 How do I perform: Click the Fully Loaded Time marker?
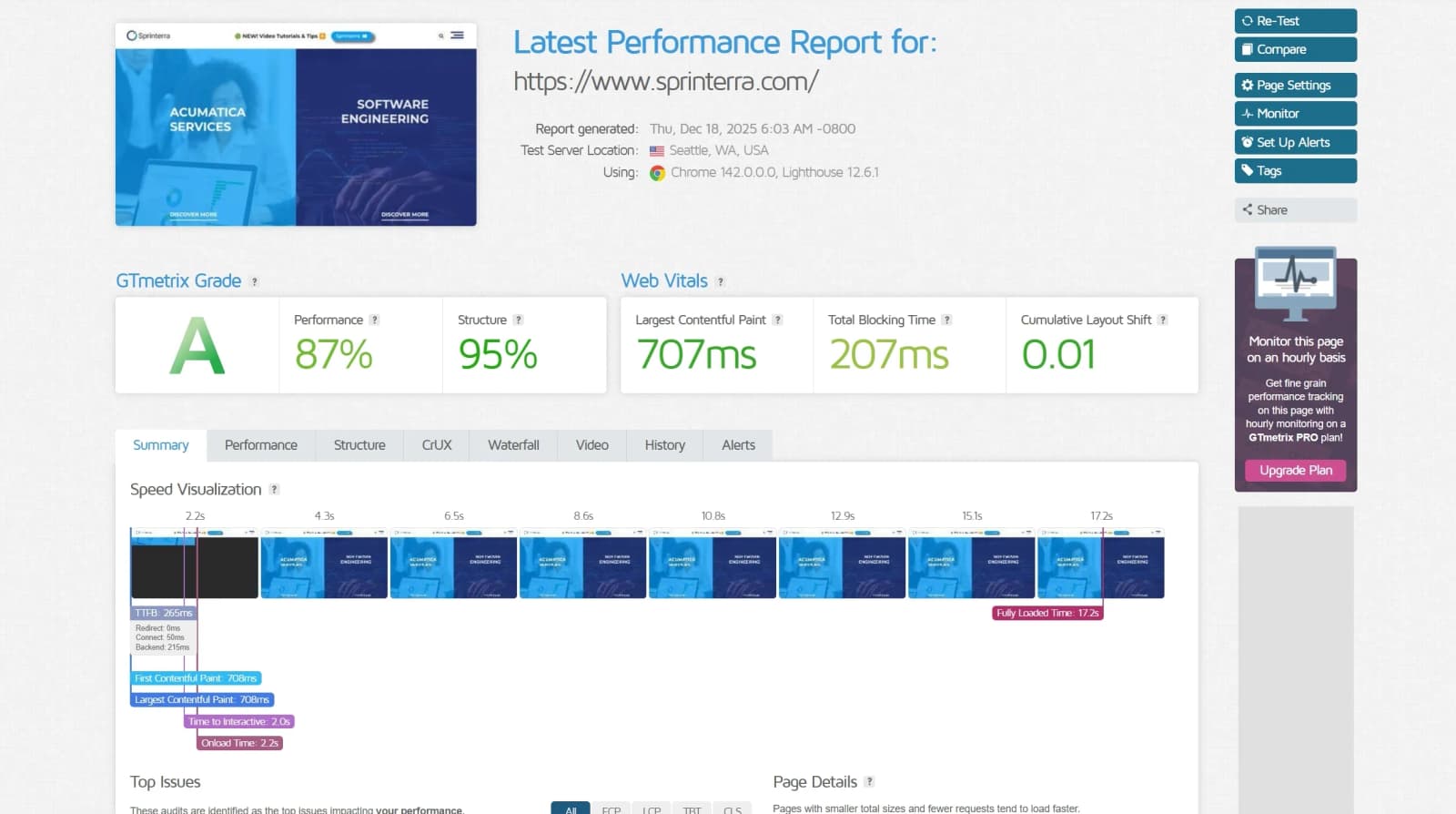tap(1047, 613)
